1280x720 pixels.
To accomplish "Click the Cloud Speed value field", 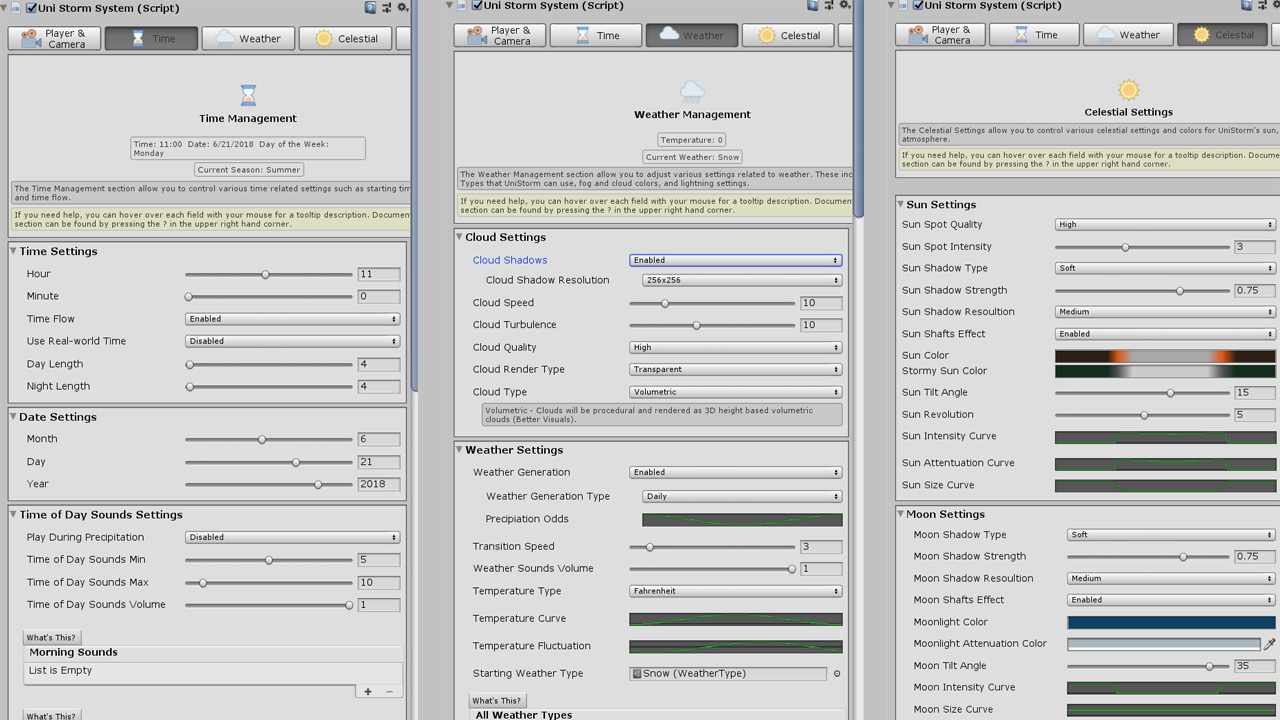I will (821, 303).
